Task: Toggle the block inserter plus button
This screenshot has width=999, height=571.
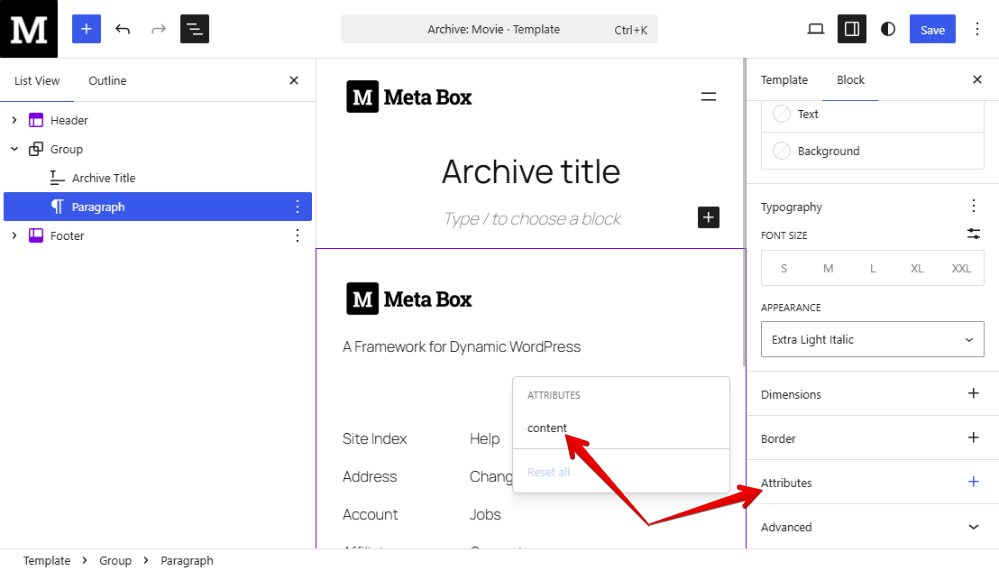Action: pyautogui.click(x=86, y=29)
